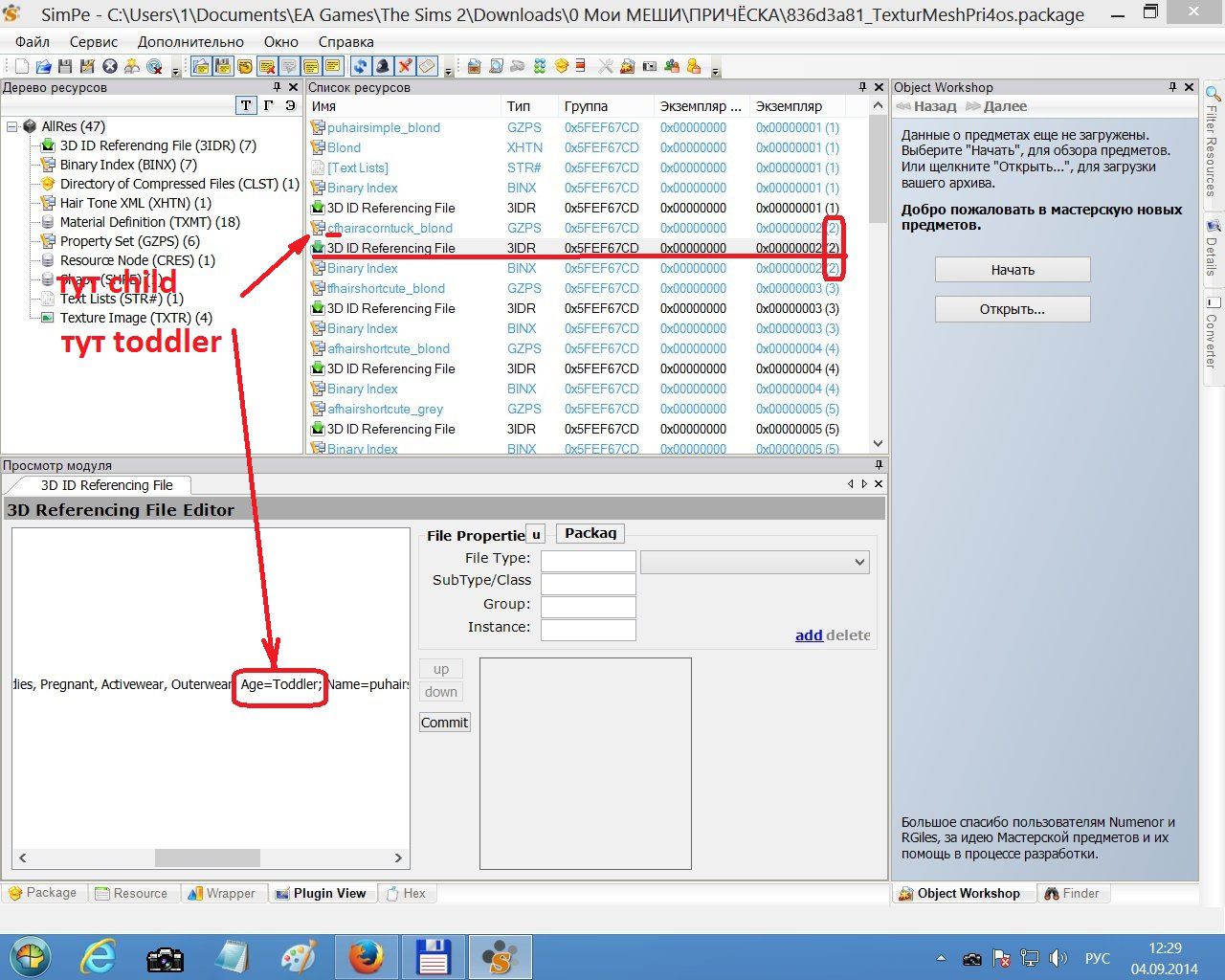Sort resource list by Тип column
The image size is (1225, 980).
530,106
